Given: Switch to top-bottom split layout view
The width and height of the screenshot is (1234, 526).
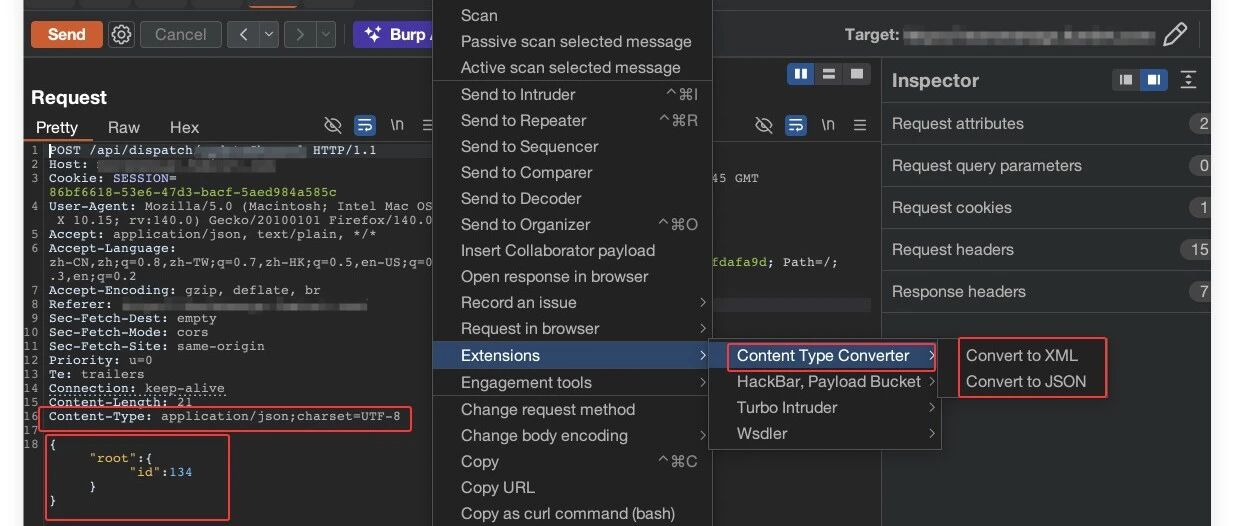Looking at the screenshot, I should pyautogui.click(x=828, y=74).
